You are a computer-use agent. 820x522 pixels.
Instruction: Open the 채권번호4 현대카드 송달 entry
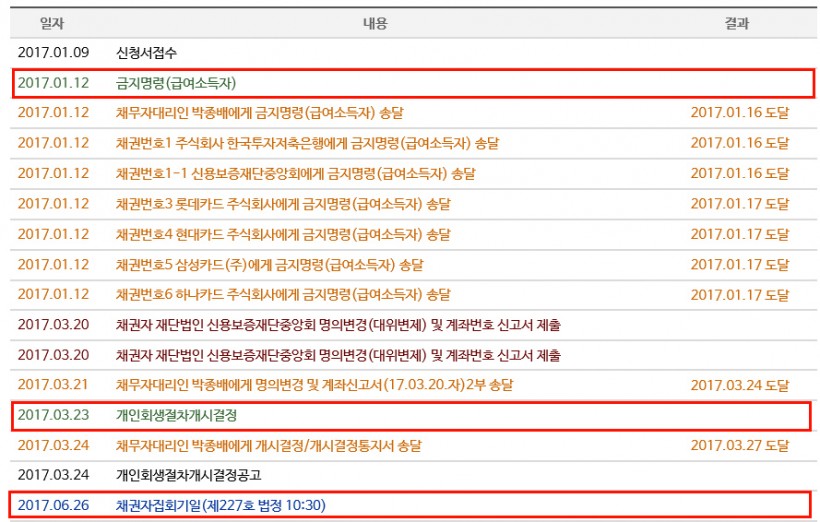(x=283, y=234)
